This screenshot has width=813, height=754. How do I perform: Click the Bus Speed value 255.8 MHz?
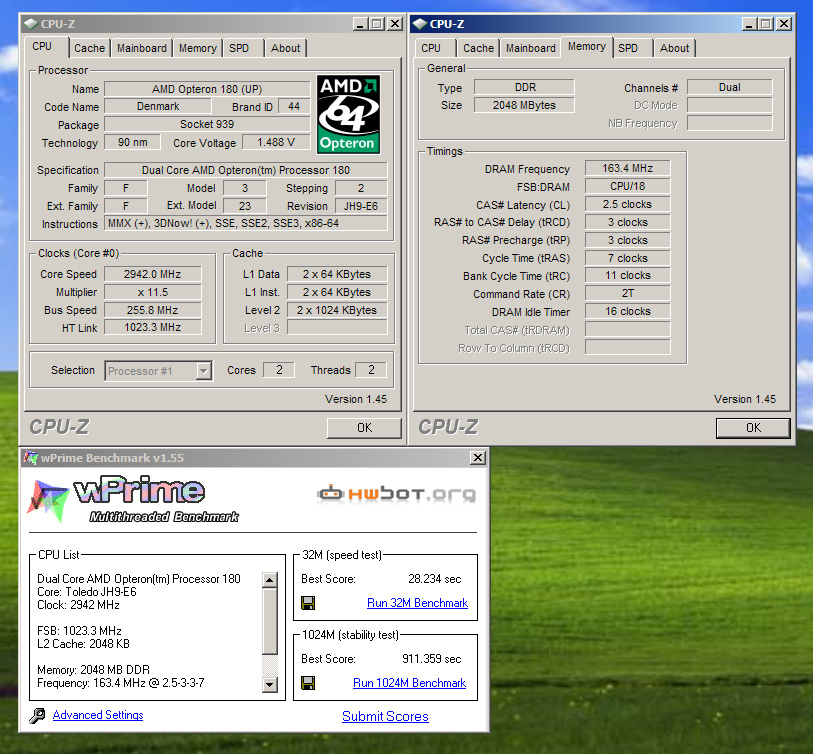coord(152,310)
